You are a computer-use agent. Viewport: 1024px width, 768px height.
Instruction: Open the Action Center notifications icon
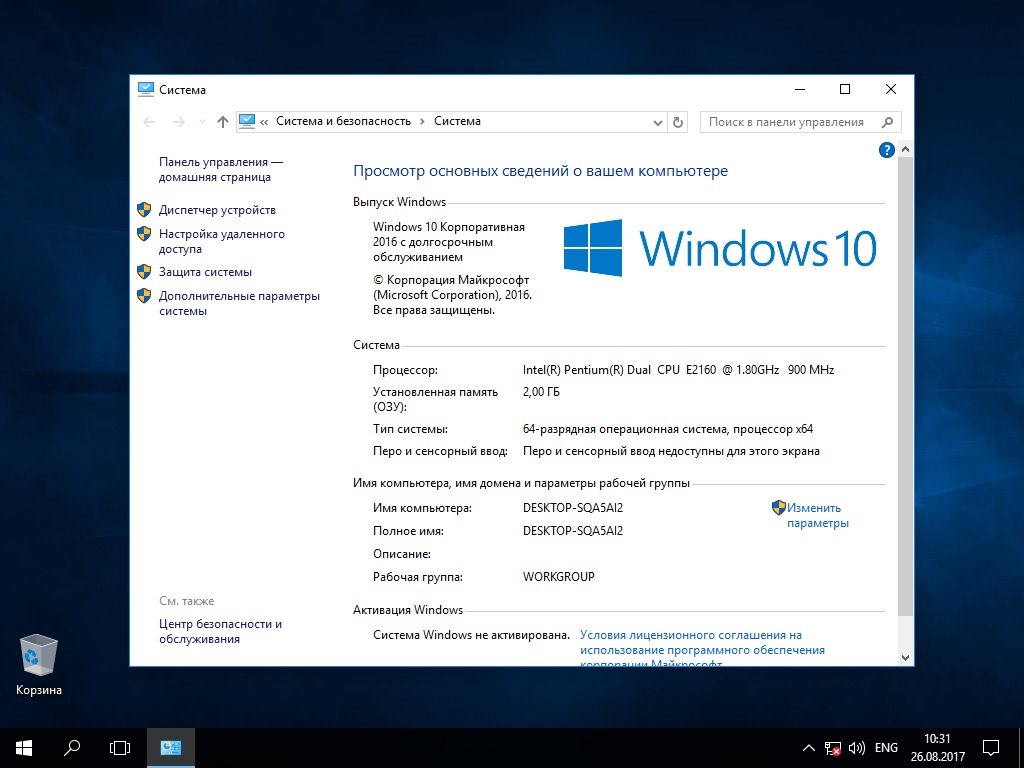[991, 748]
